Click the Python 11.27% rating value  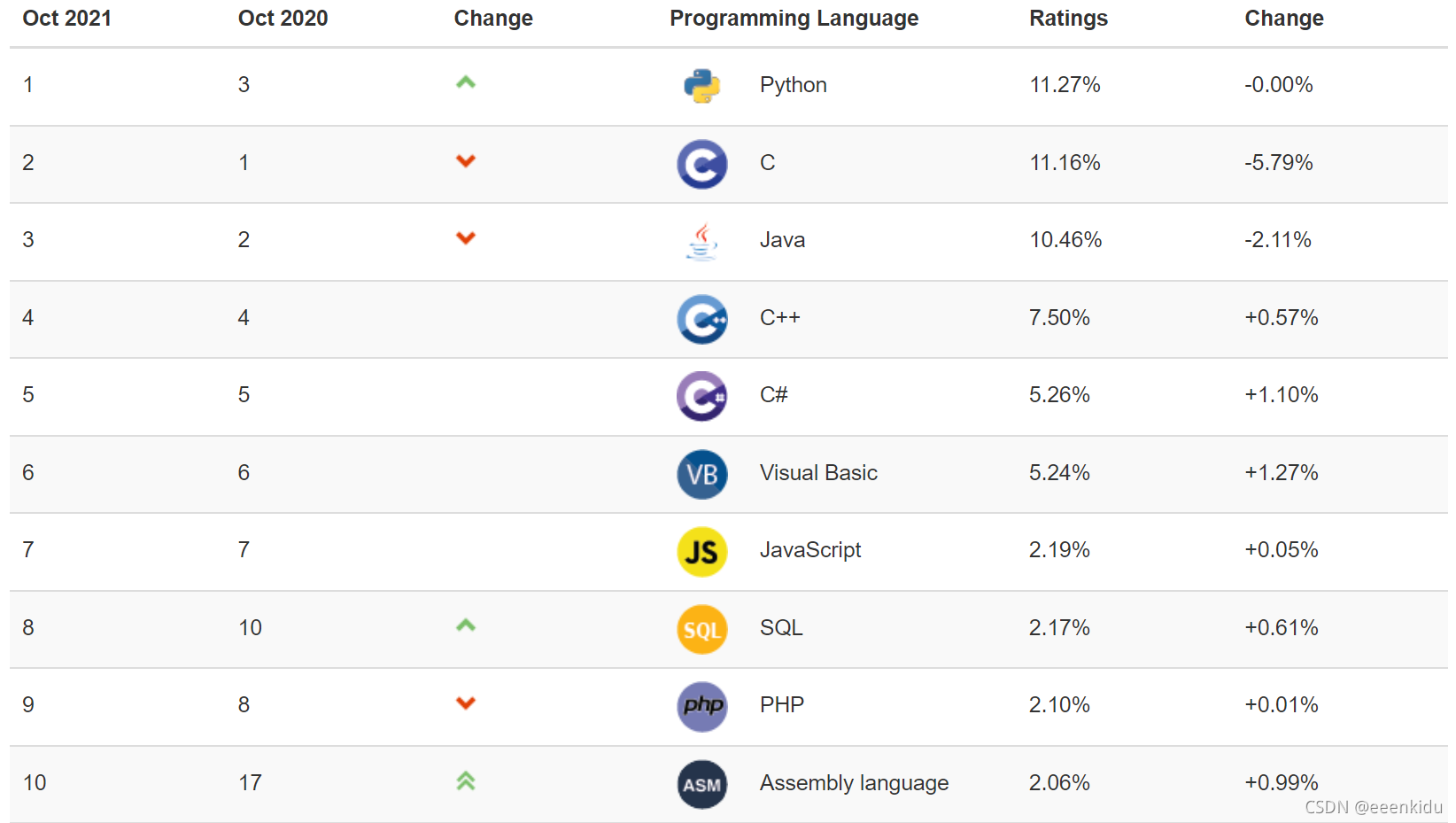[x=1065, y=85]
